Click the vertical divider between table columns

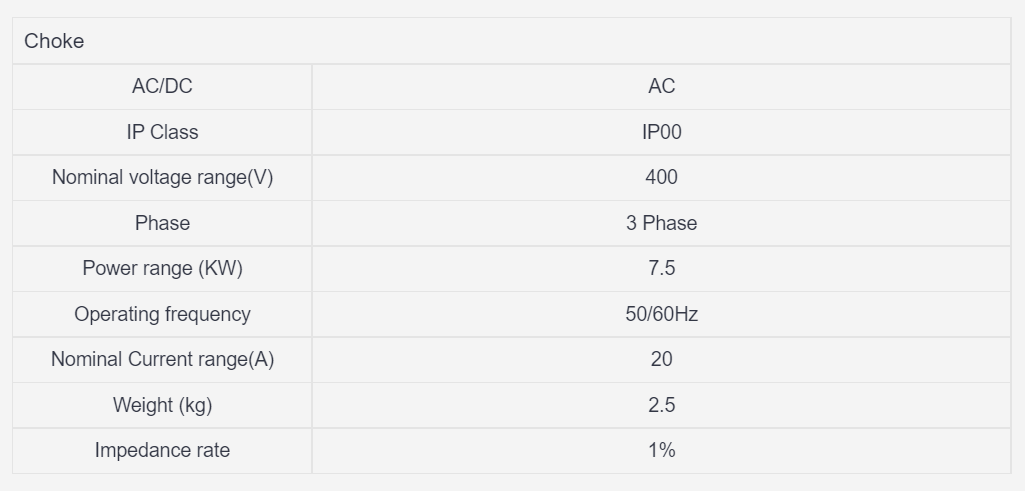point(312,268)
